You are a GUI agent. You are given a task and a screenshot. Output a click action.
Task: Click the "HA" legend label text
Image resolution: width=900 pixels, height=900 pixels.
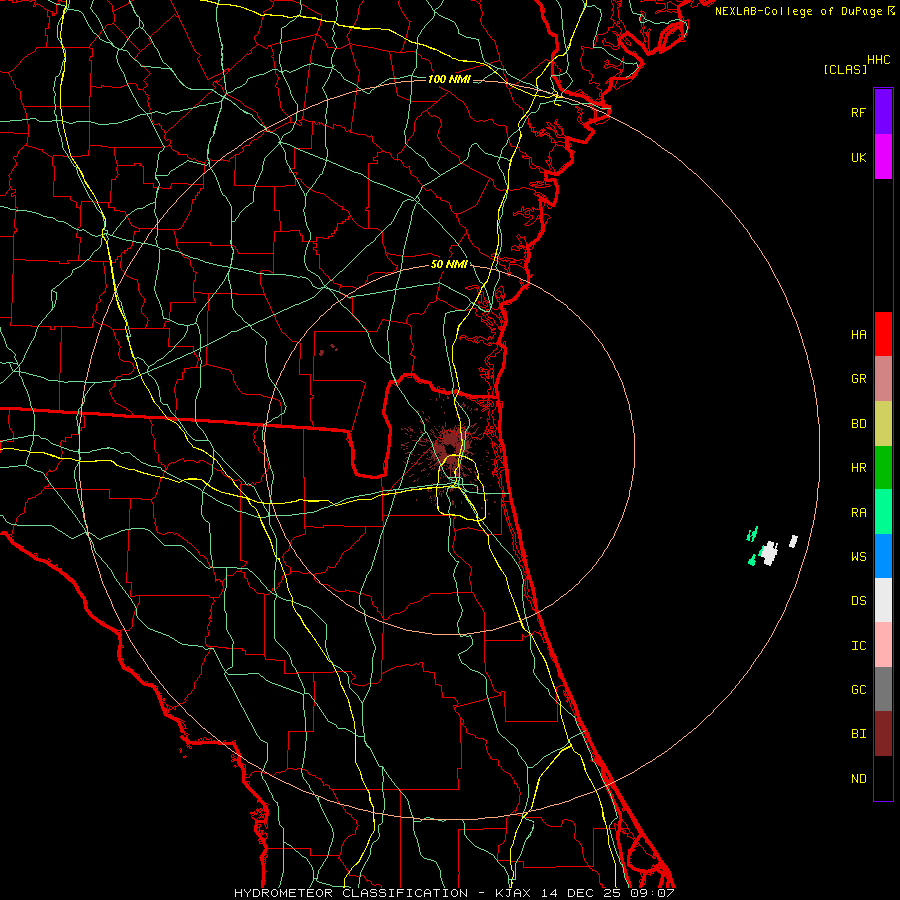858,335
